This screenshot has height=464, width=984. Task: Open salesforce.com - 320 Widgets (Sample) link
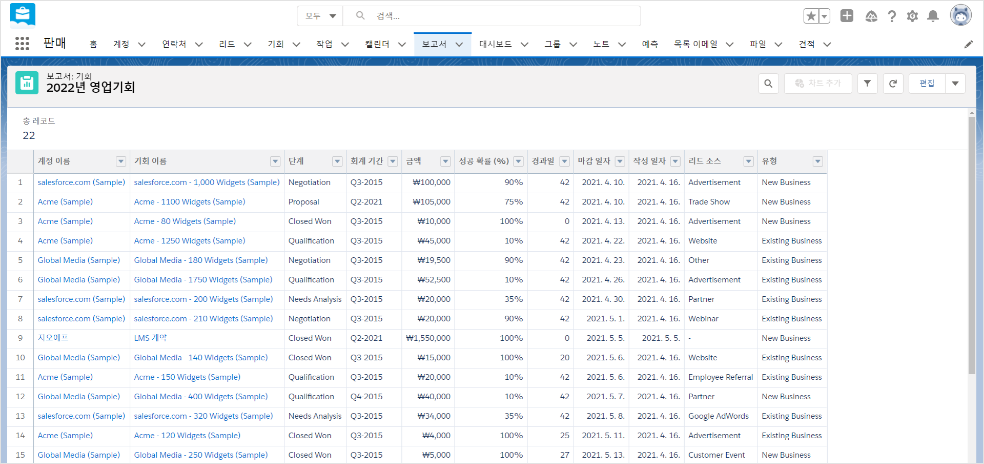(201, 416)
